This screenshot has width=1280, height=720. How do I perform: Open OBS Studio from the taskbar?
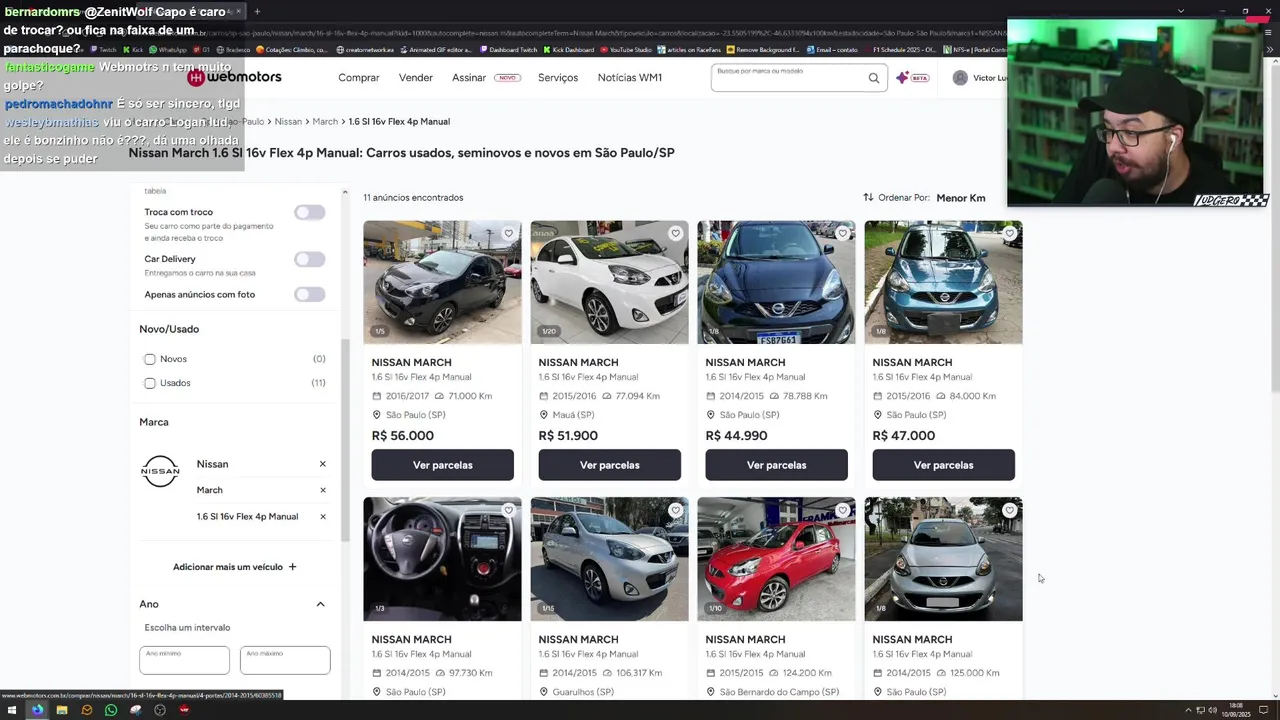(160, 710)
